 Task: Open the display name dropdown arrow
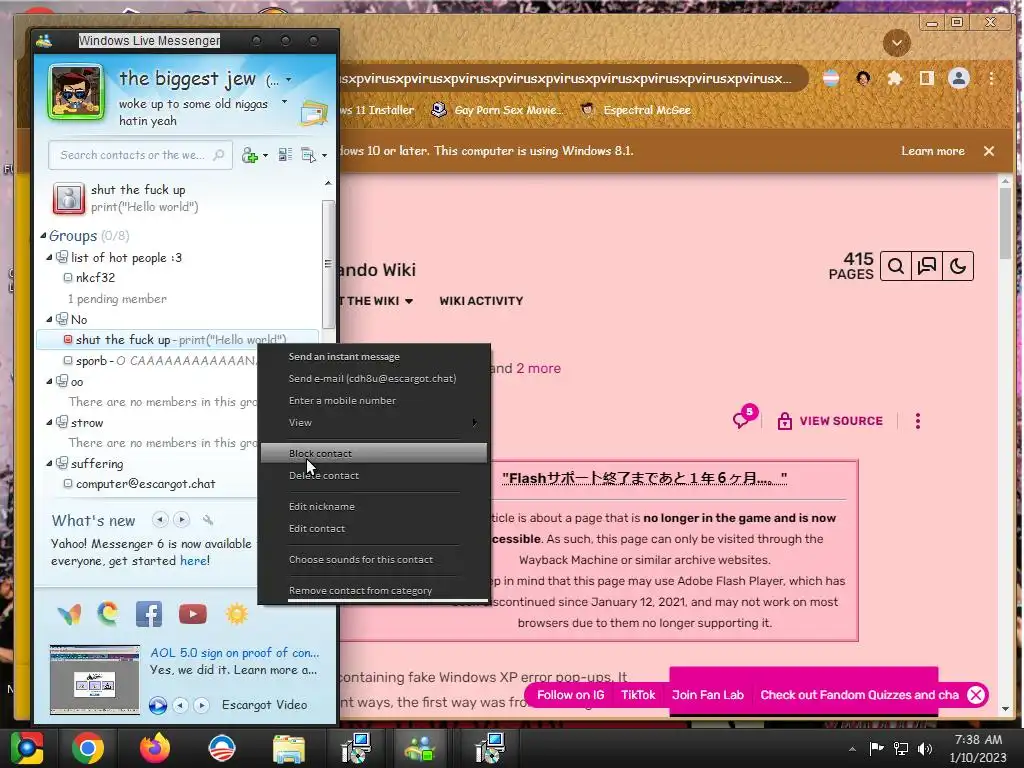tap(288, 80)
